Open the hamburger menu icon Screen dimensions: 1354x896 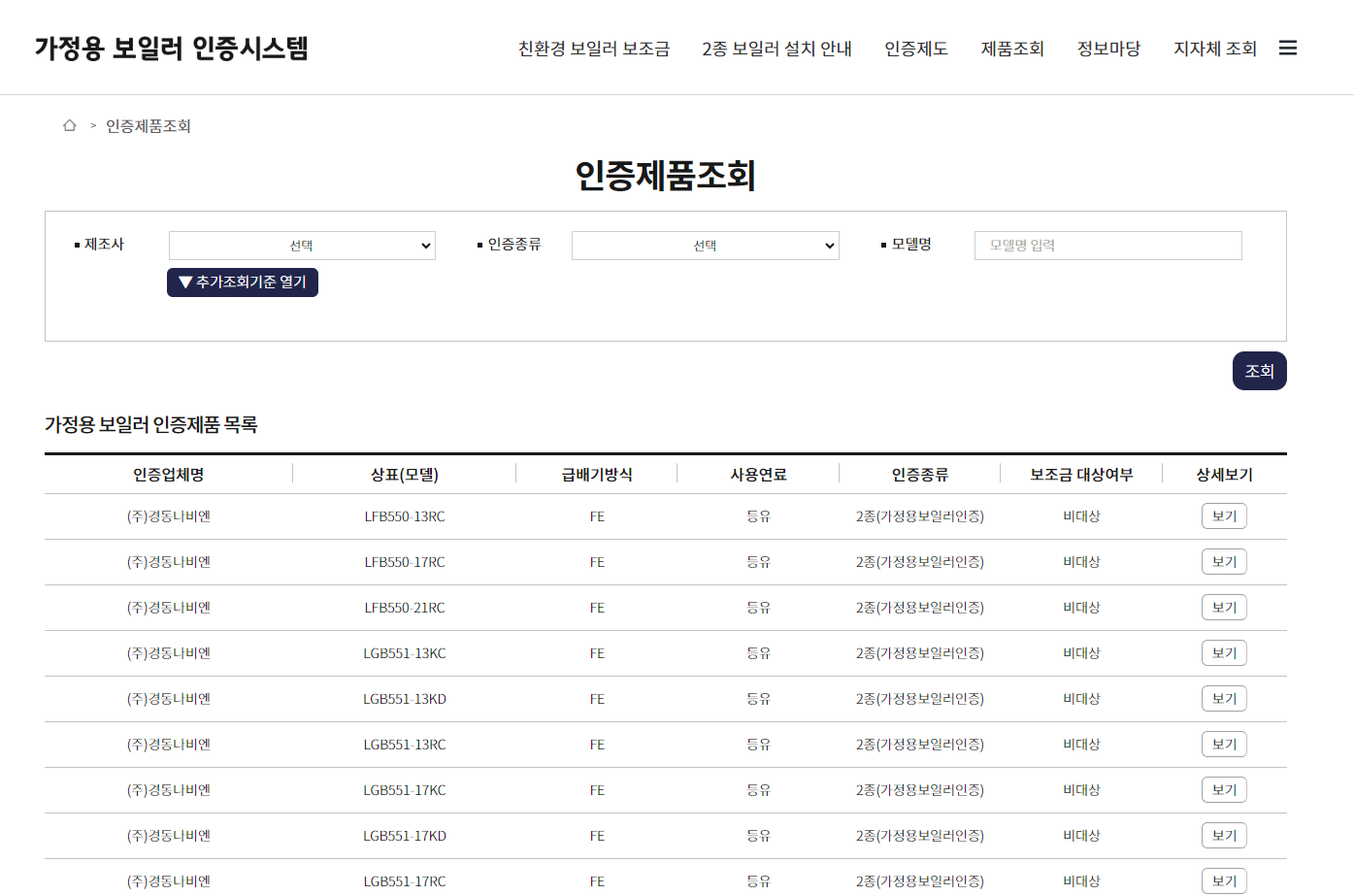1288,47
